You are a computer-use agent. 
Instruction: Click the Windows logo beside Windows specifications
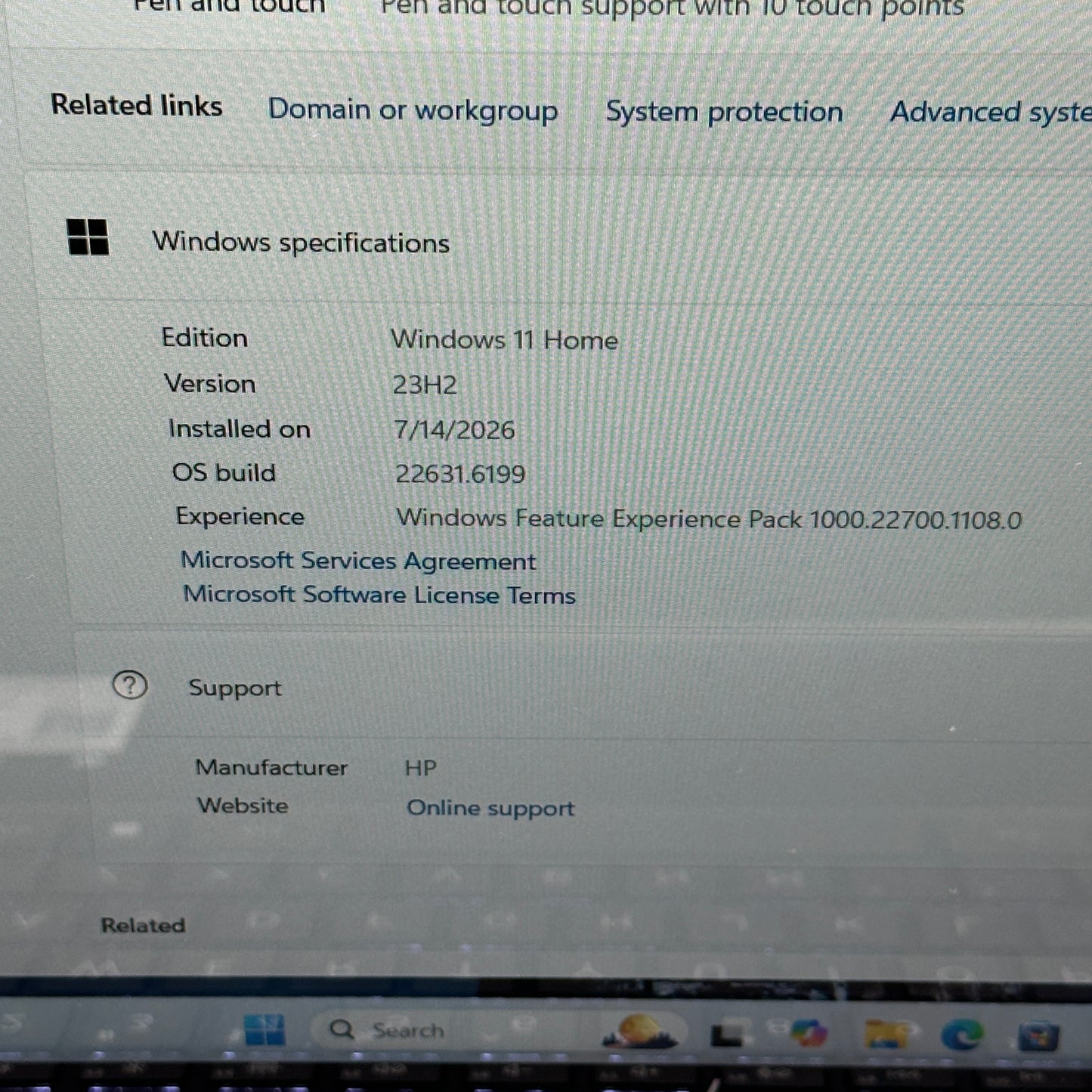point(88,237)
